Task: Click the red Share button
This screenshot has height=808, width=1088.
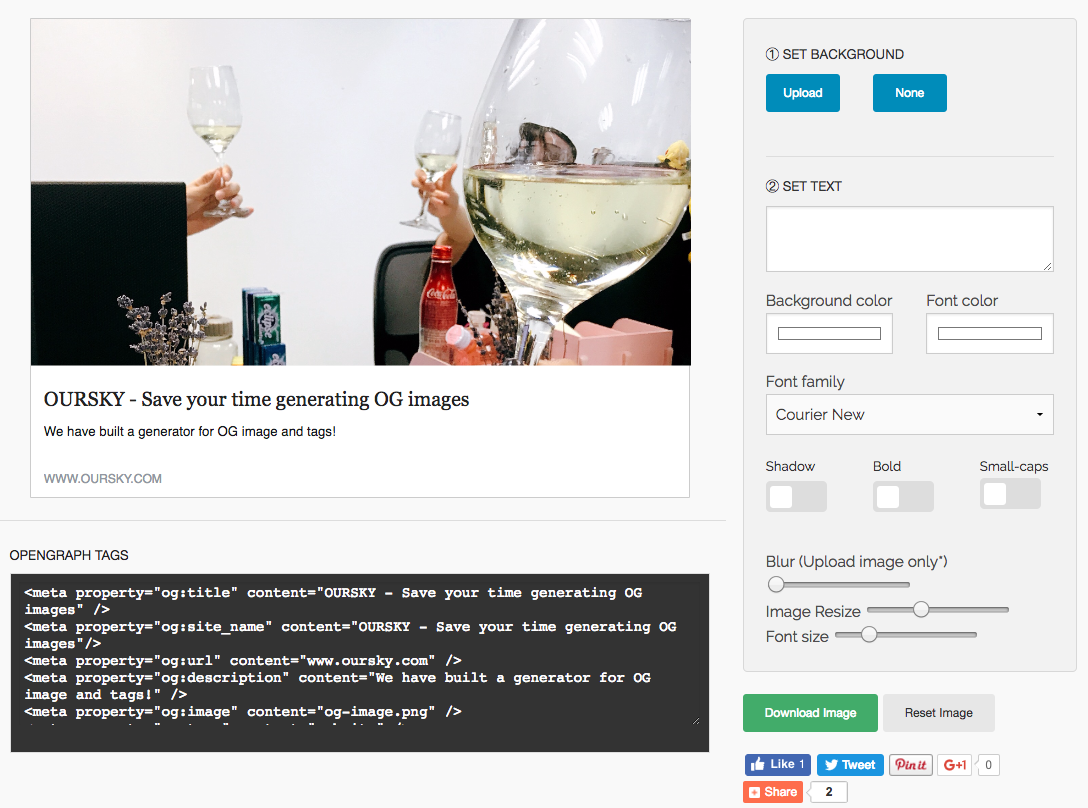Action: pos(773,792)
